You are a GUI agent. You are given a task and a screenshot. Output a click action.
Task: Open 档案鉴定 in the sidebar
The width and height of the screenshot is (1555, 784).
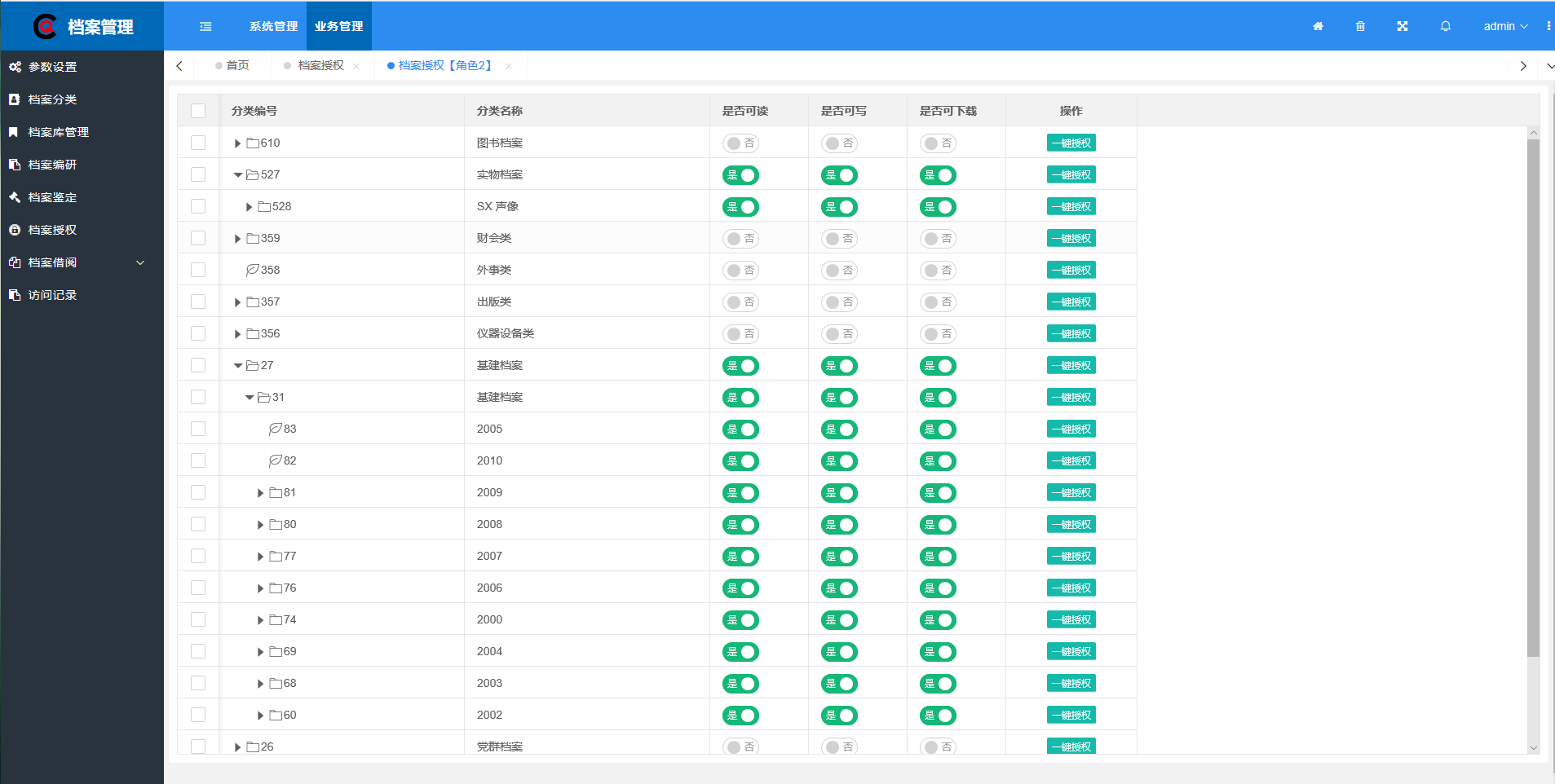coord(52,197)
